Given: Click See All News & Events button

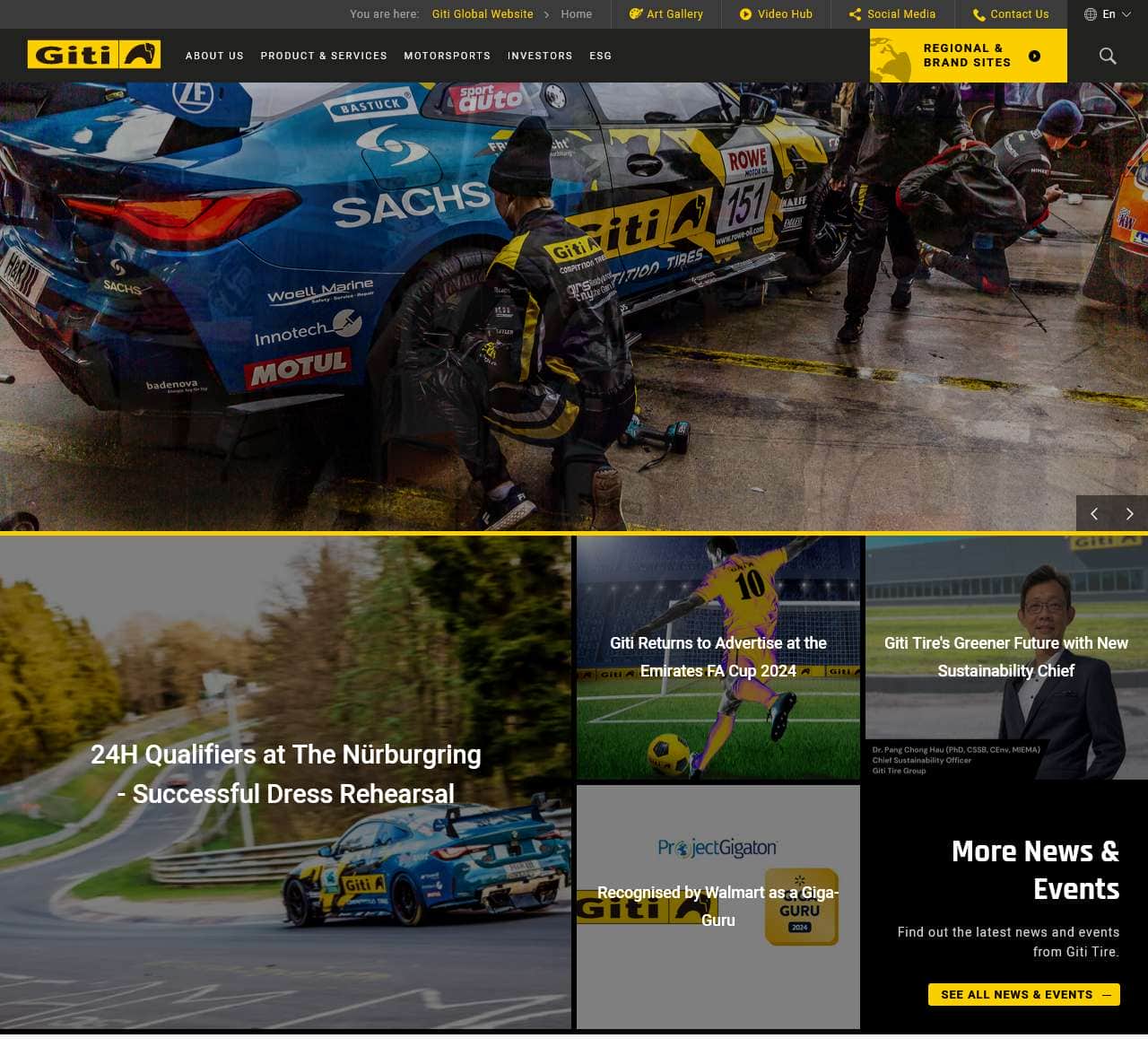Looking at the screenshot, I should coord(1024,994).
